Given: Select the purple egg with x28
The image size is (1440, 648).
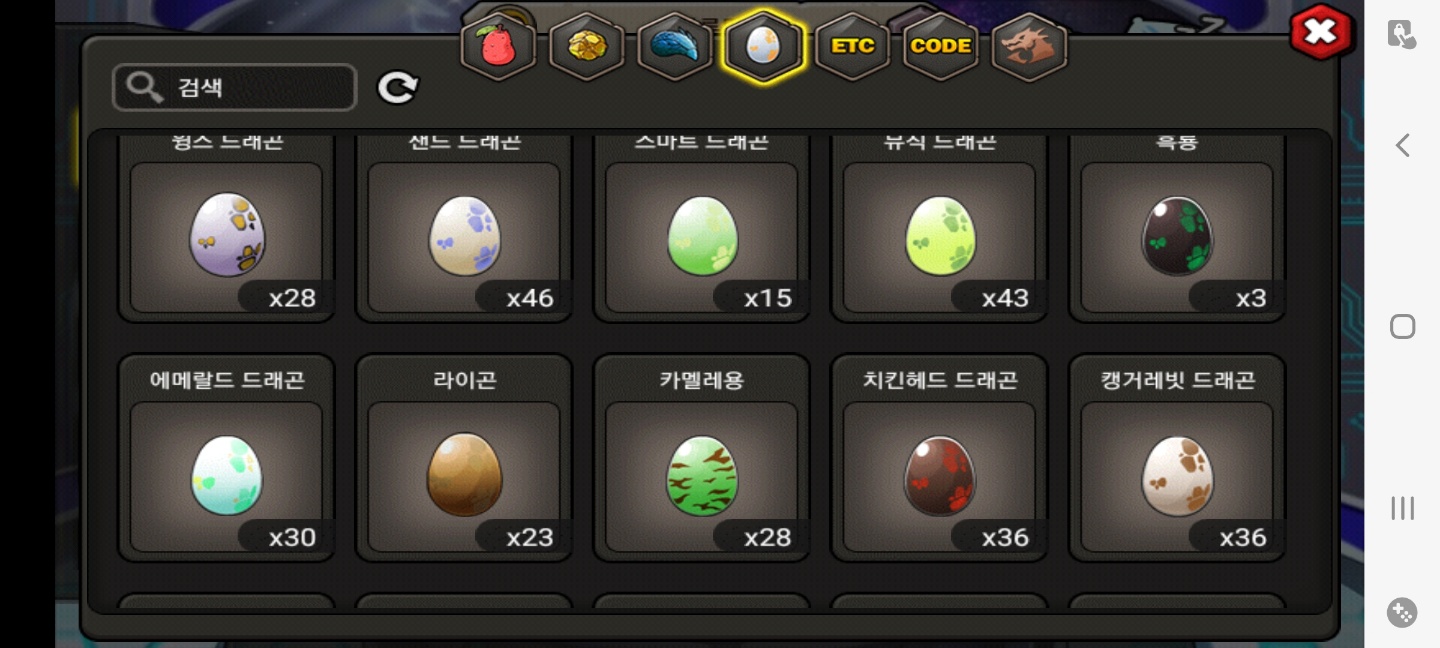Looking at the screenshot, I should point(226,228).
